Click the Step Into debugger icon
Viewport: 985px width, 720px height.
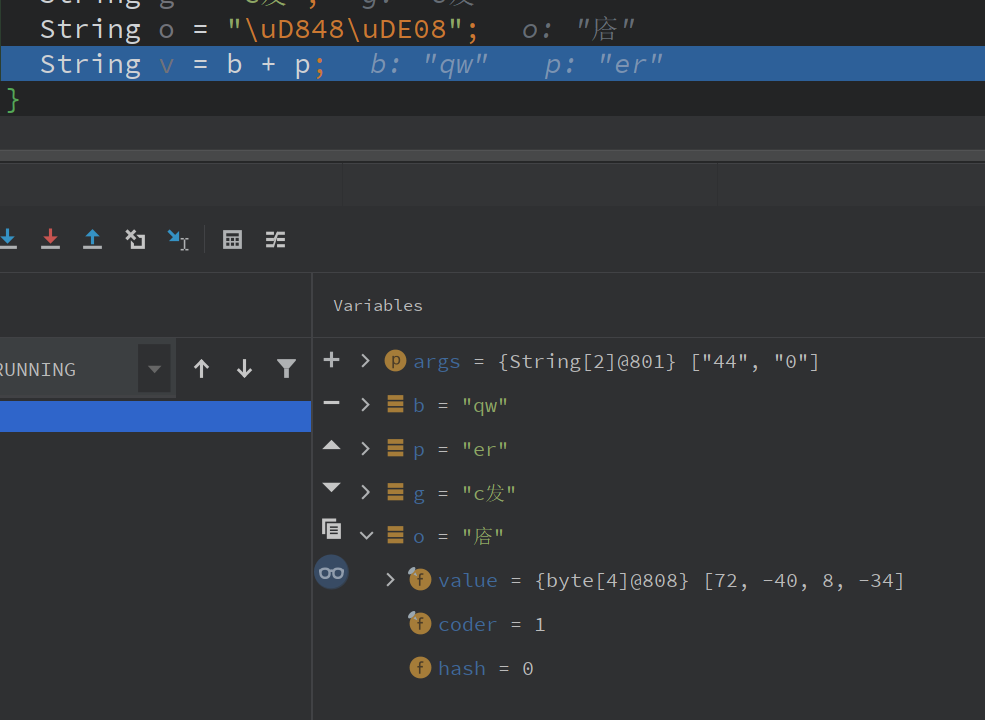(x=8, y=239)
